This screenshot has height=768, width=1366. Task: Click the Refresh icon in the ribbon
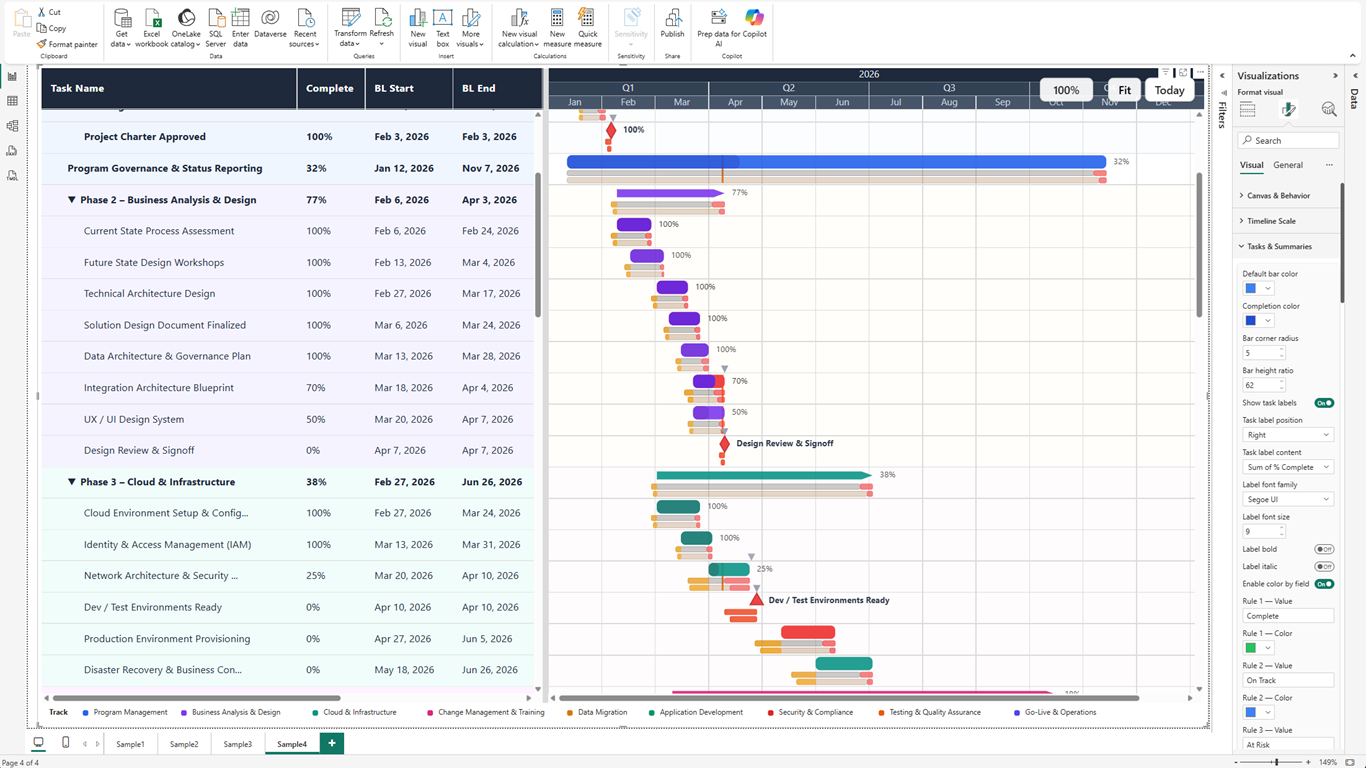(381, 19)
